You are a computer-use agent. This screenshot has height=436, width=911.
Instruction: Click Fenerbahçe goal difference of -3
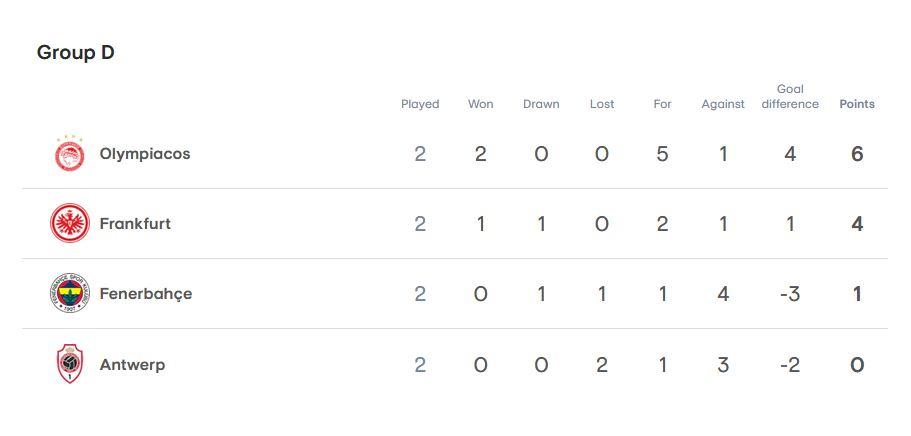[790, 294]
